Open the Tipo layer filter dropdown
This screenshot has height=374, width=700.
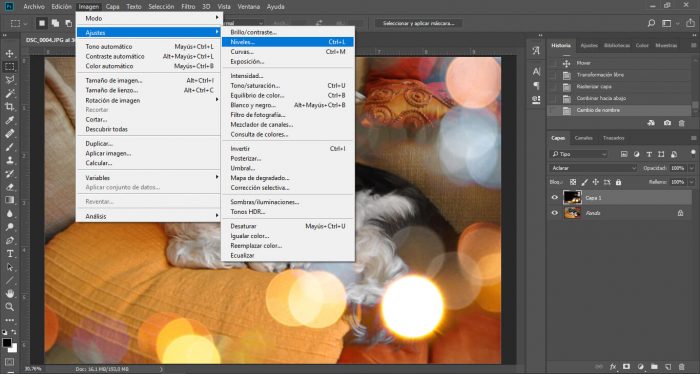point(579,154)
